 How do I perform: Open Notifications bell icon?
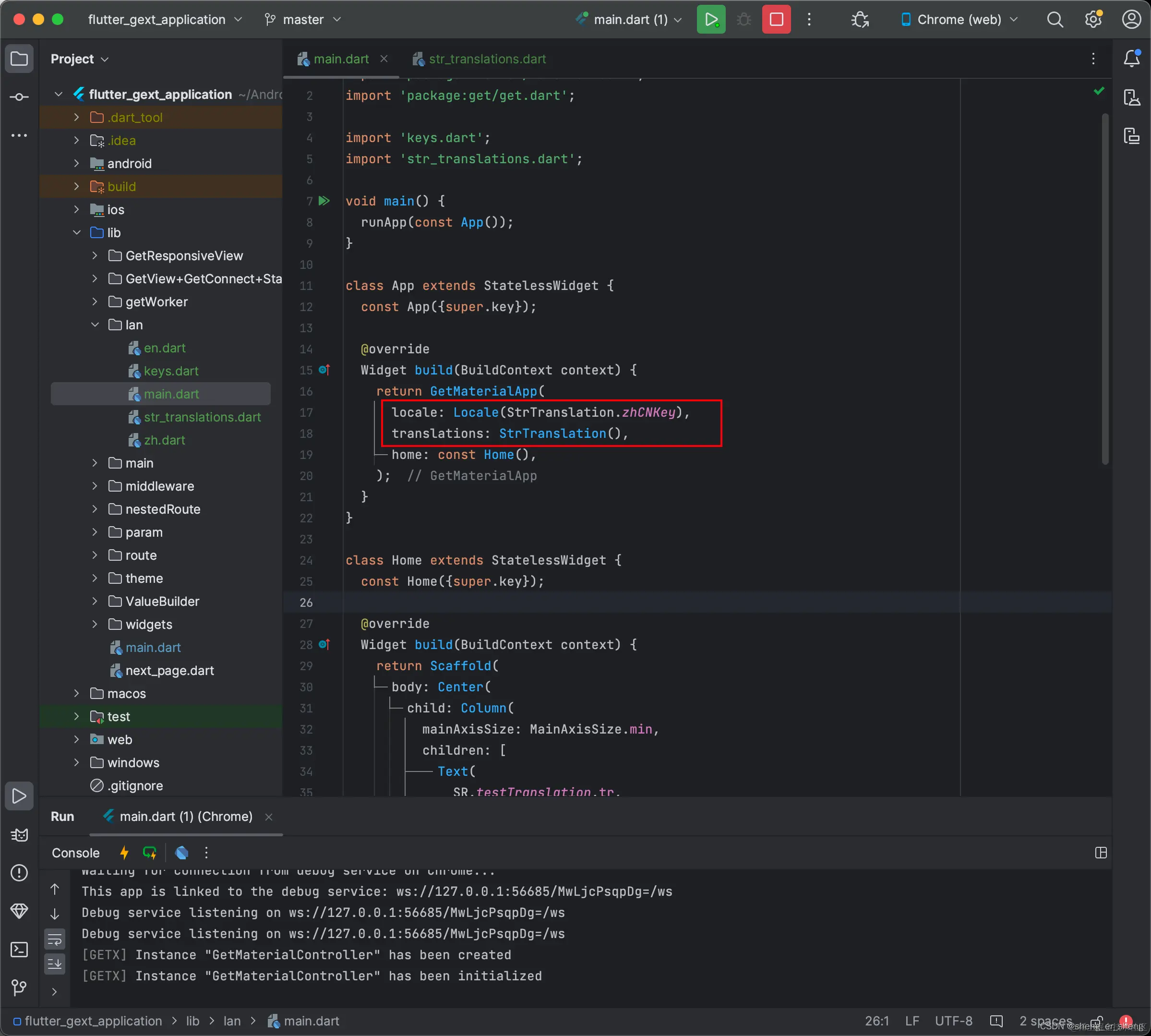click(x=1131, y=58)
